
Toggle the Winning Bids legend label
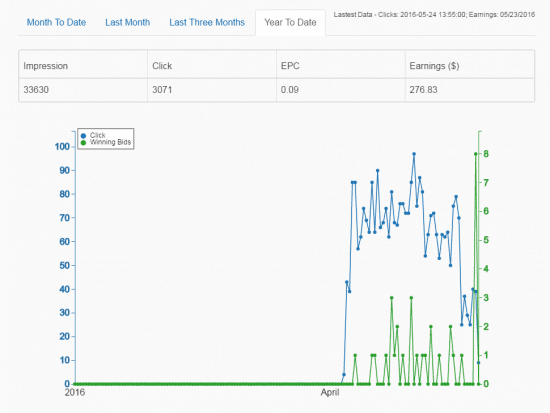pos(110,142)
